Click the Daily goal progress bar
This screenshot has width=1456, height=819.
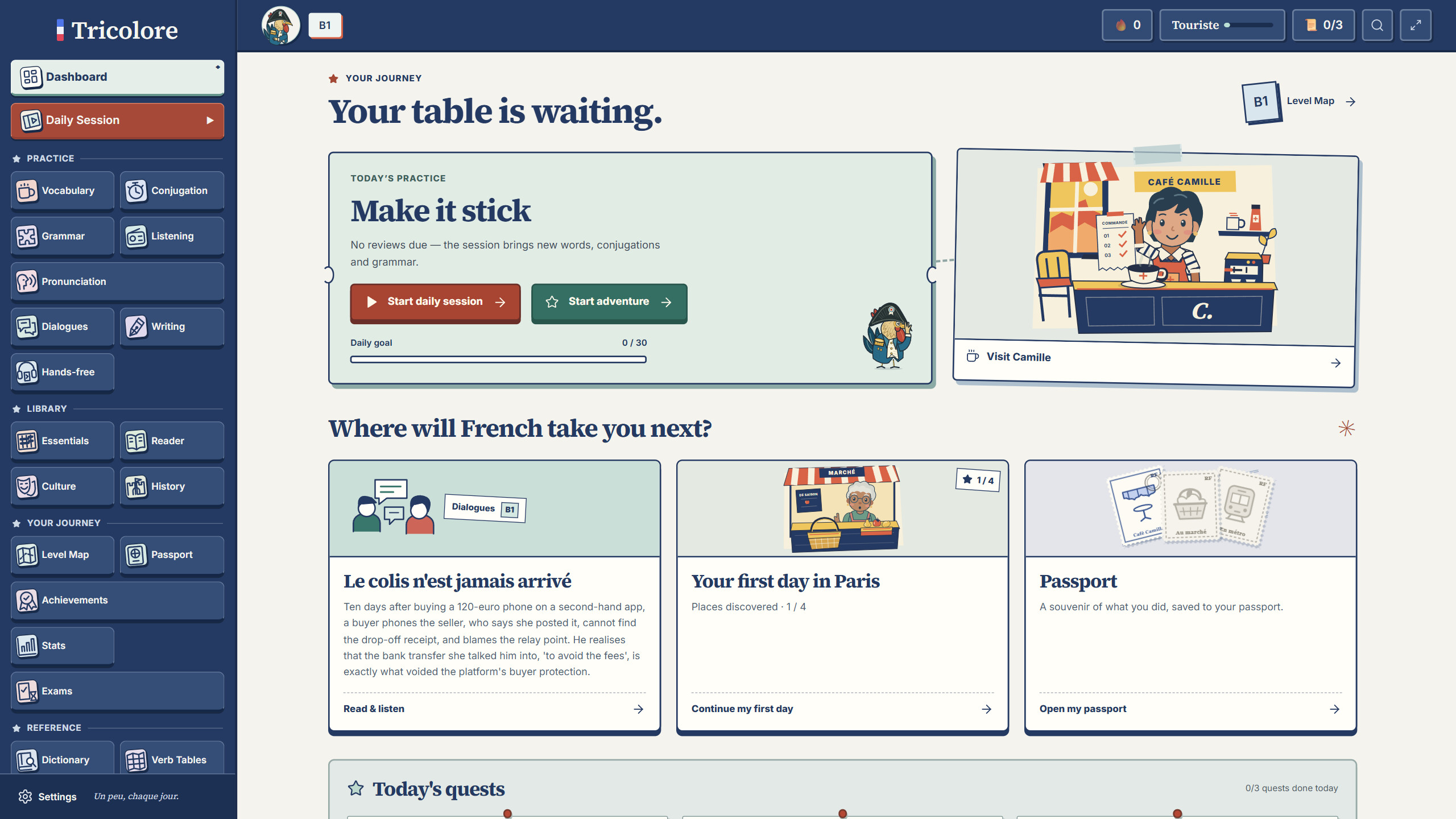(x=498, y=359)
